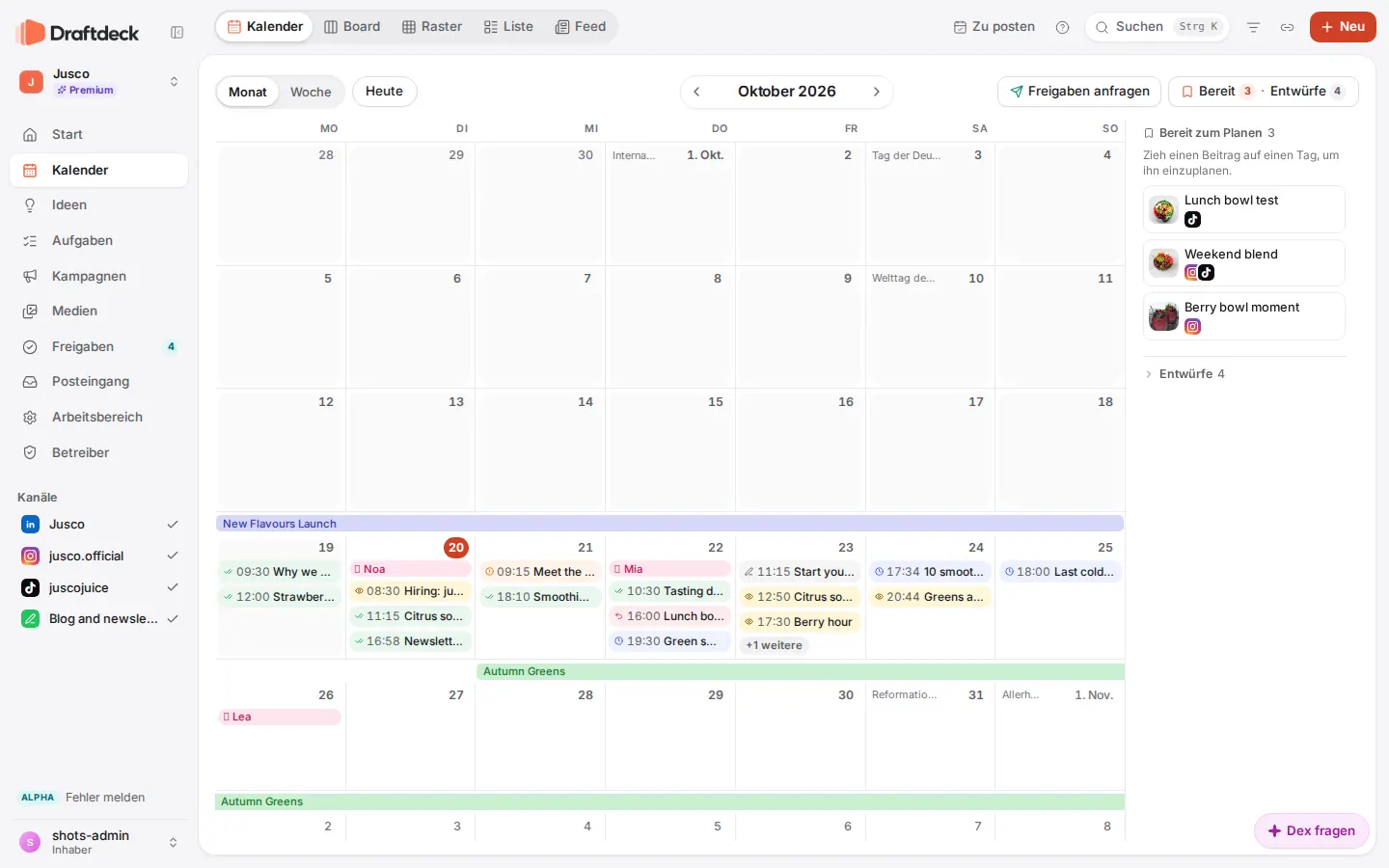This screenshot has height=868, width=1389.
Task: Switch to Board view tab
Action: pos(352,27)
